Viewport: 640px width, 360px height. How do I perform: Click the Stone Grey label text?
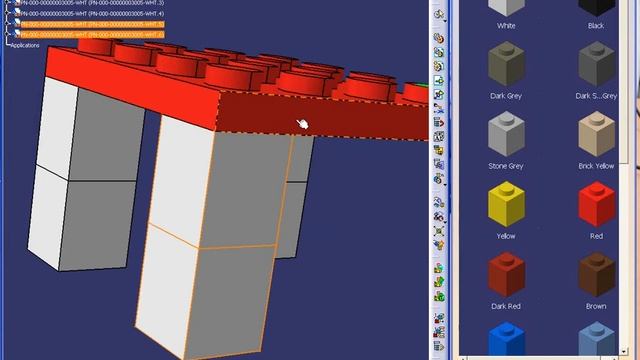click(506, 166)
